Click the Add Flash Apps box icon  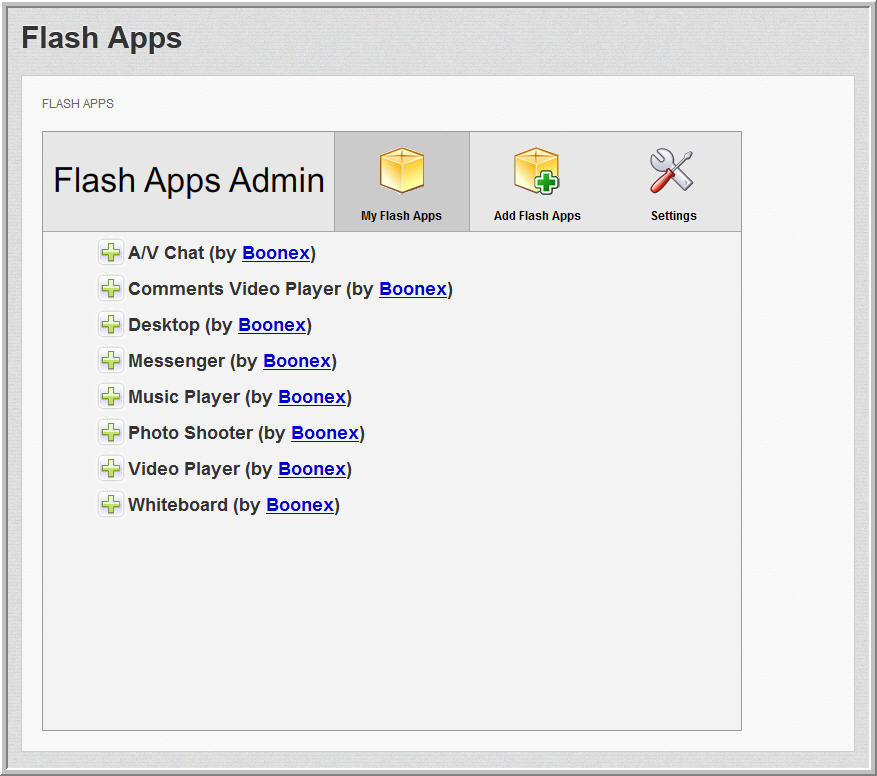[537, 171]
